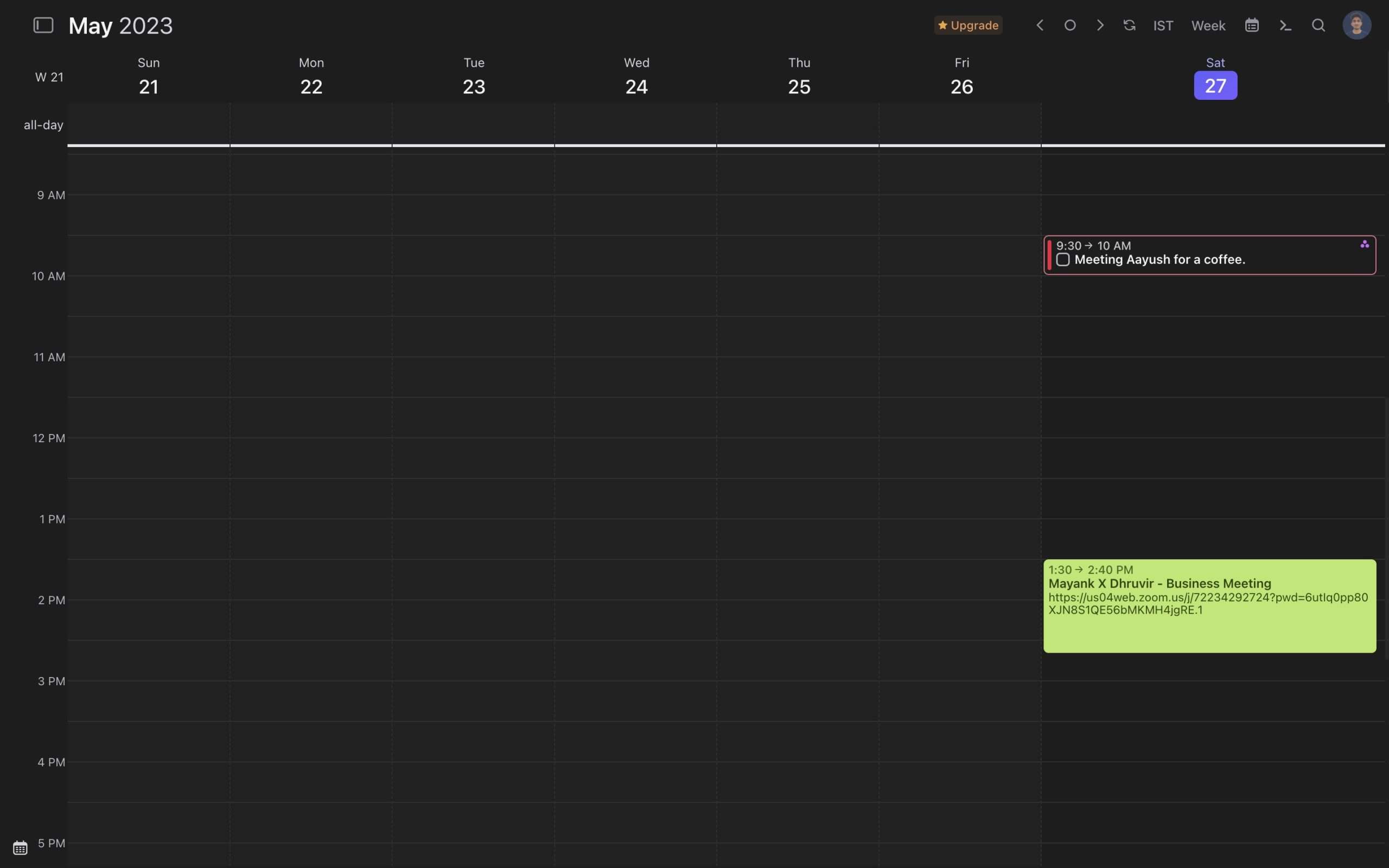
Task: Select Wed 24 day header
Action: coord(636,76)
